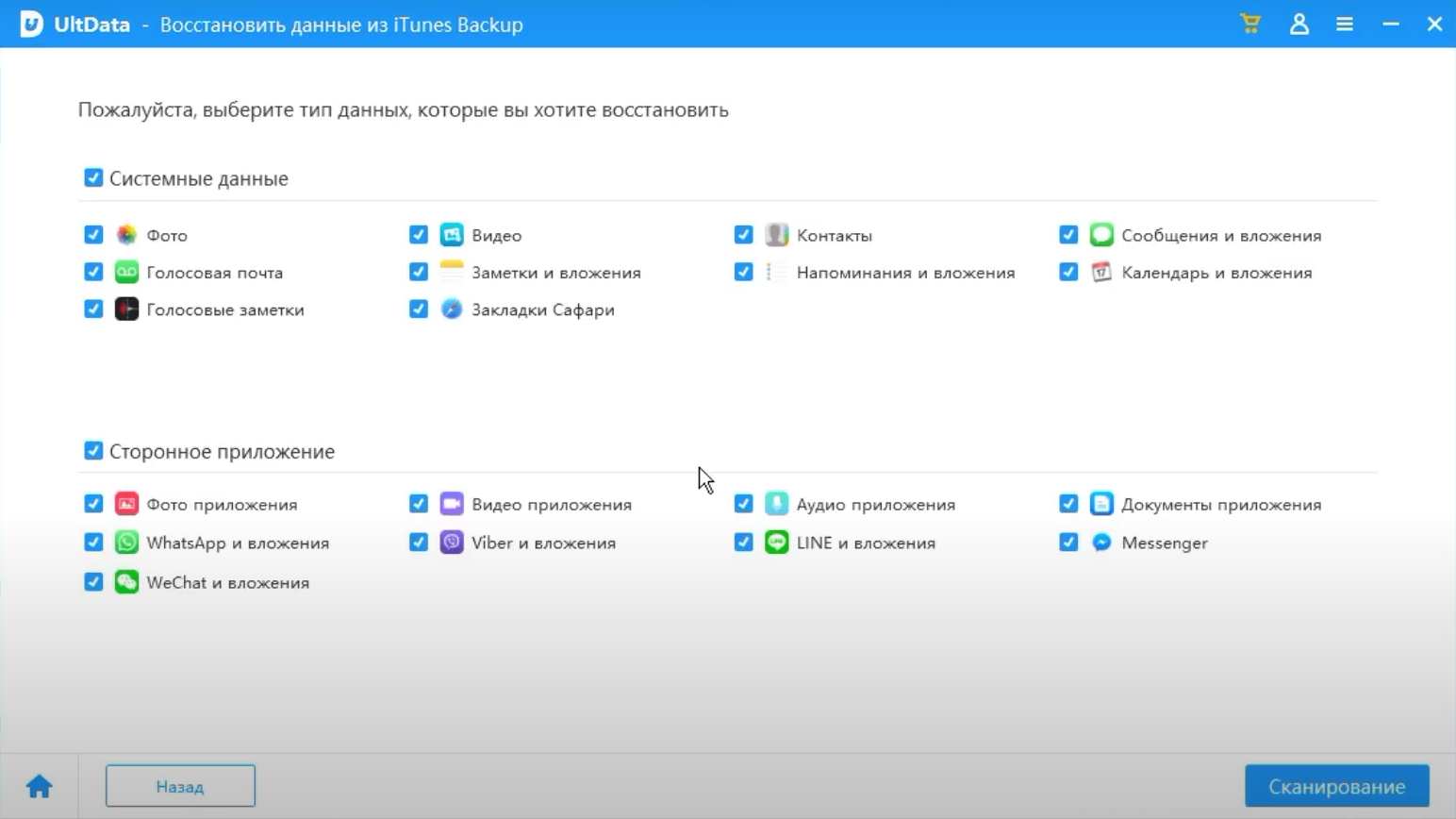Toggle the Контакты checkbox
This screenshot has height=819, width=1456.
744,234
